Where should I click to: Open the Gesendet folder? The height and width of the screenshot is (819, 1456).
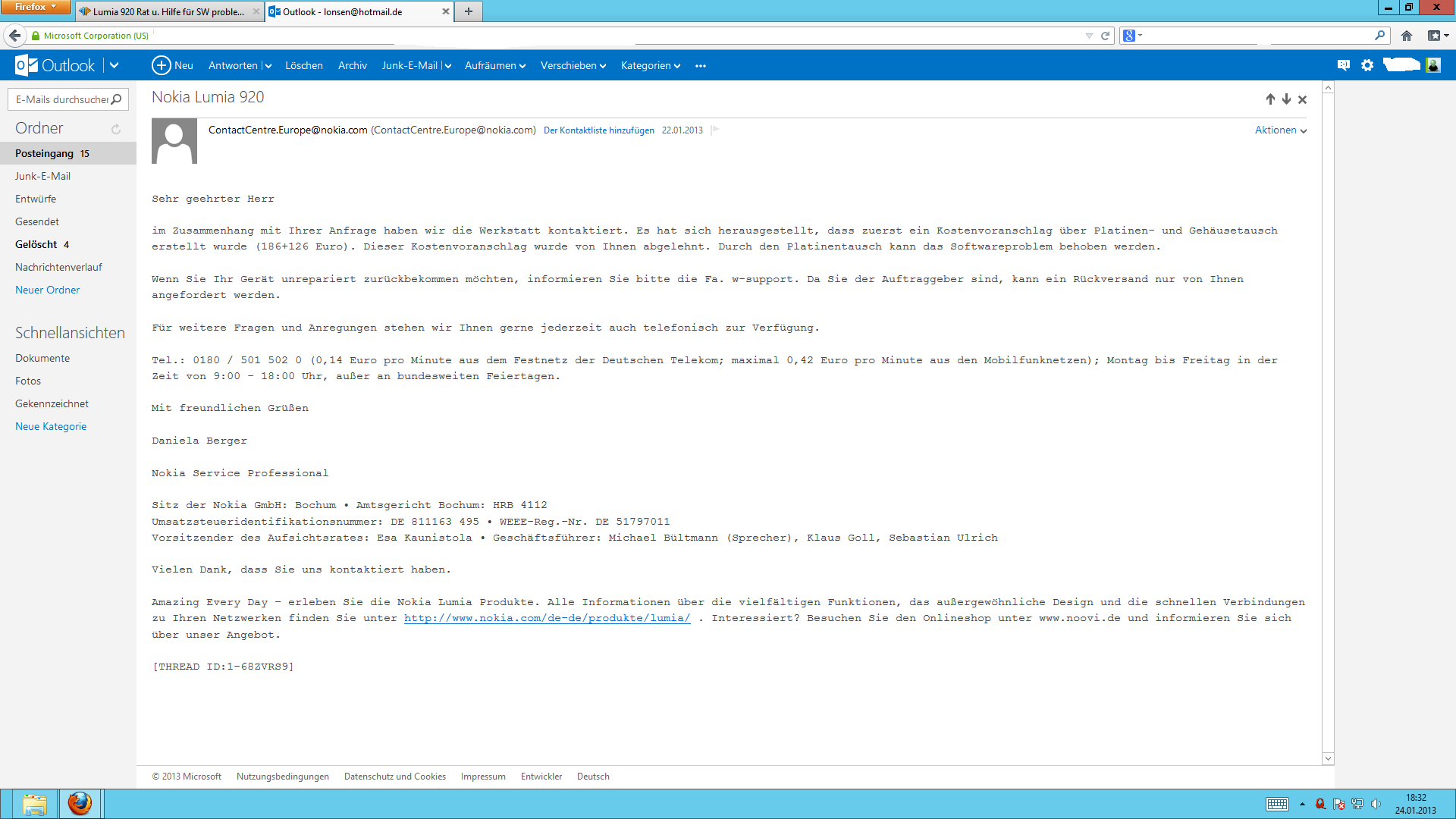pyautogui.click(x=36, y=221)
